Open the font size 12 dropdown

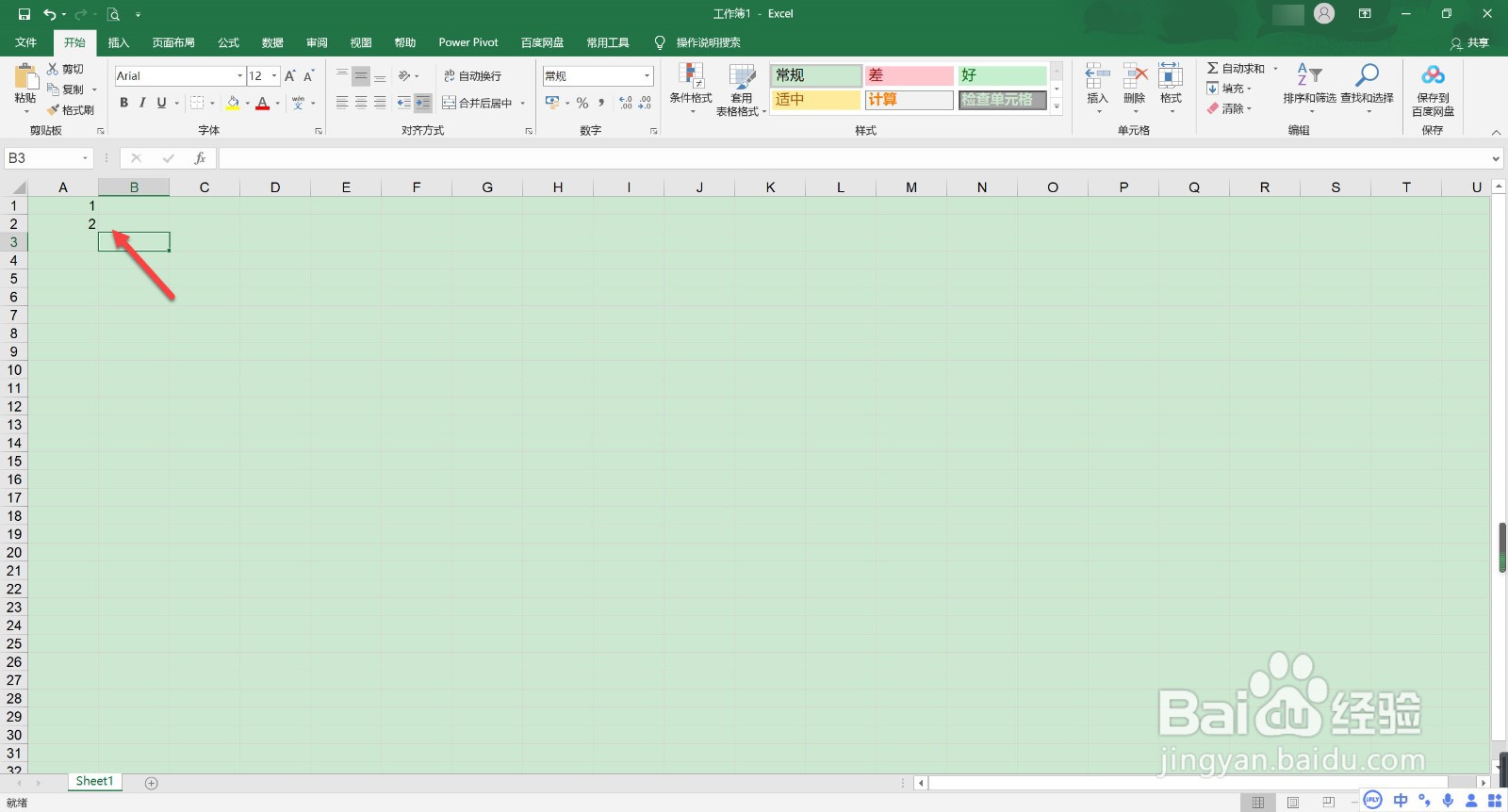click(274, 75)
